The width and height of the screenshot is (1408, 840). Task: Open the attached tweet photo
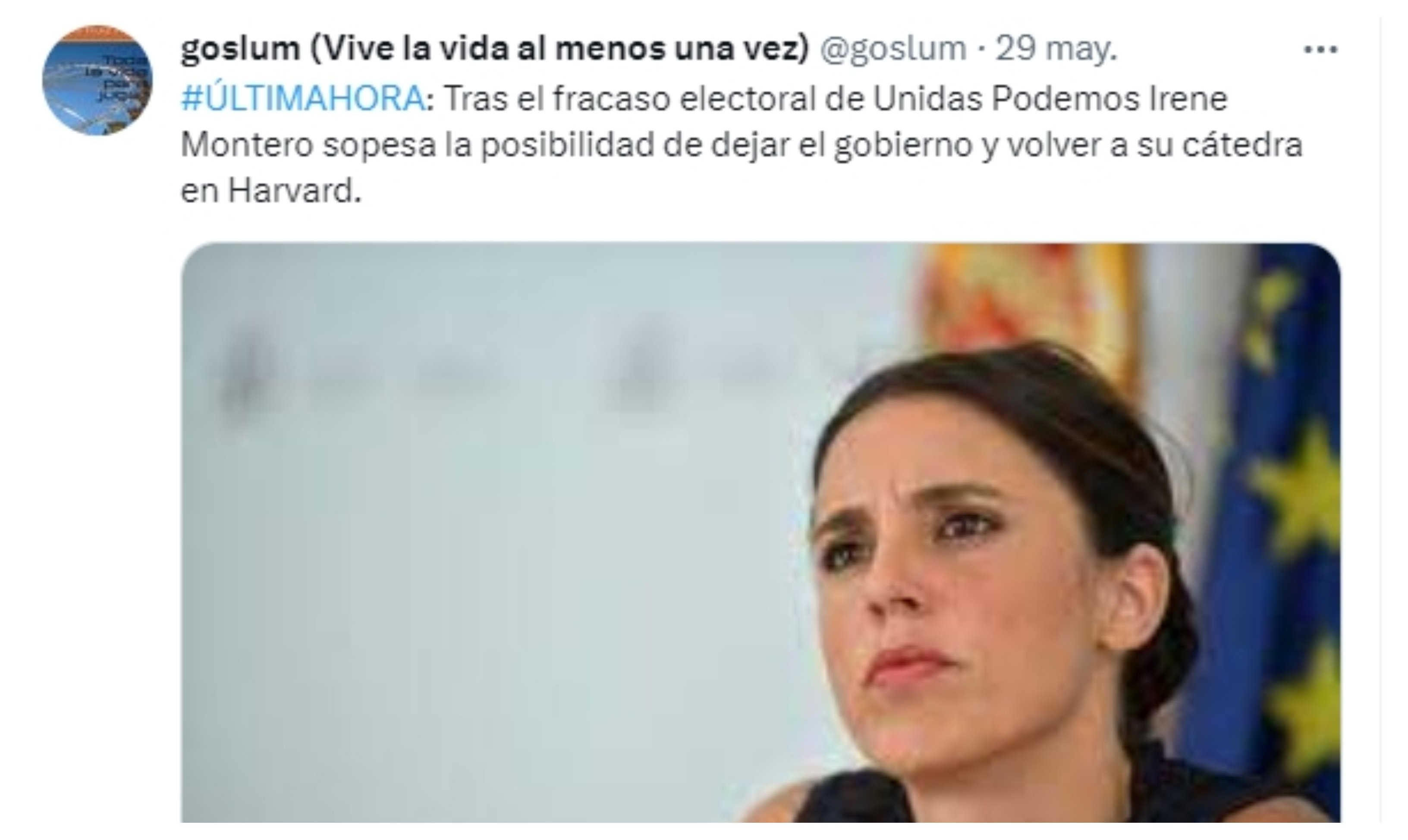(761, 533)
